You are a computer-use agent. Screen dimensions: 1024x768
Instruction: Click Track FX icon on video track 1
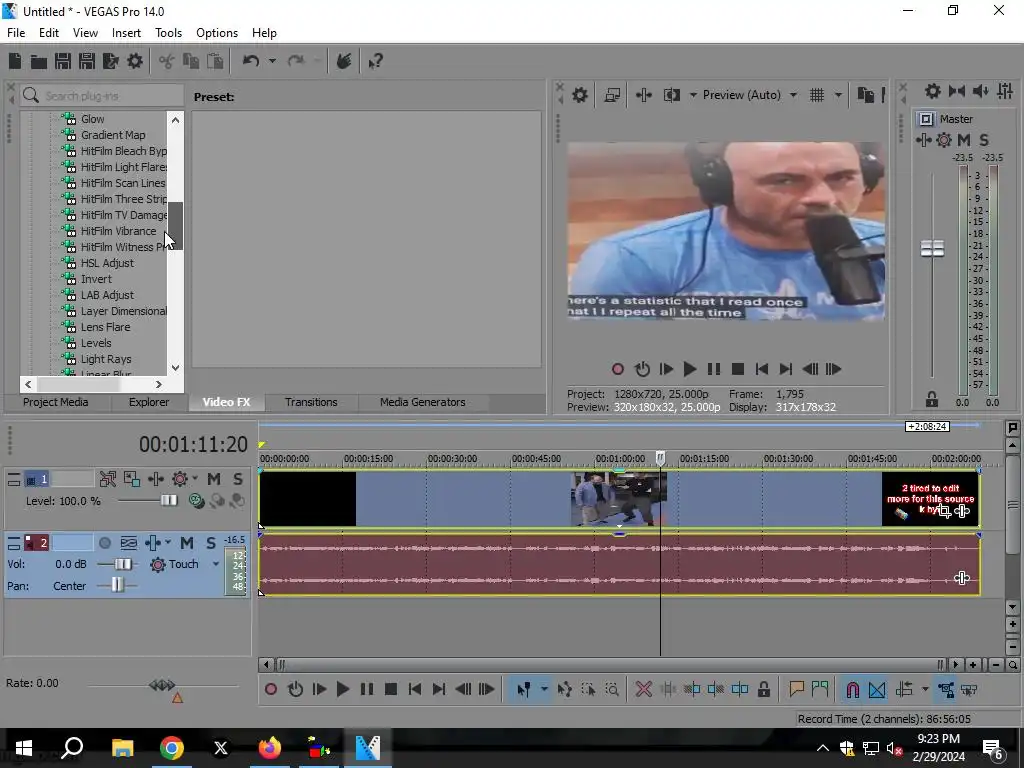pyautogui.click(x=155, y=479)
